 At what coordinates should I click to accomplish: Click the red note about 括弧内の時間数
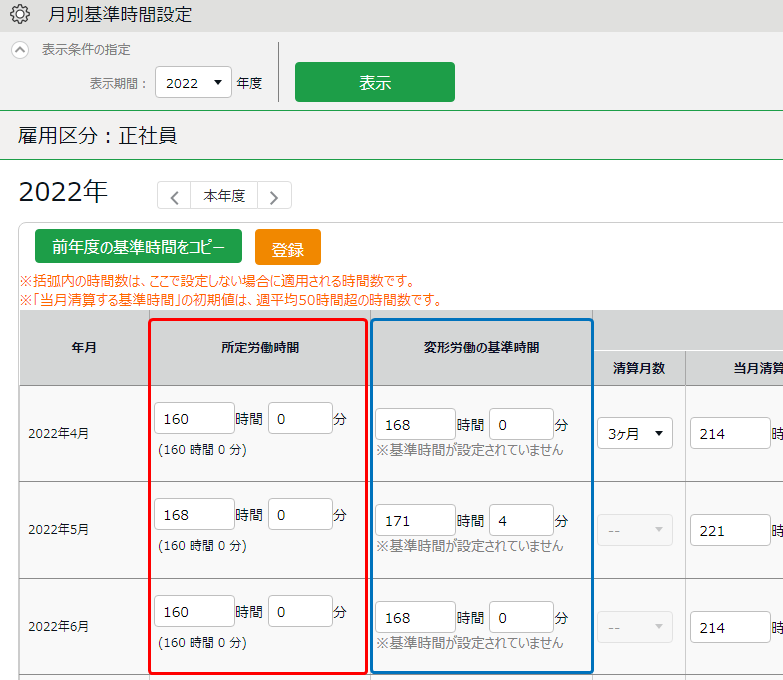(x=217, y=281)
